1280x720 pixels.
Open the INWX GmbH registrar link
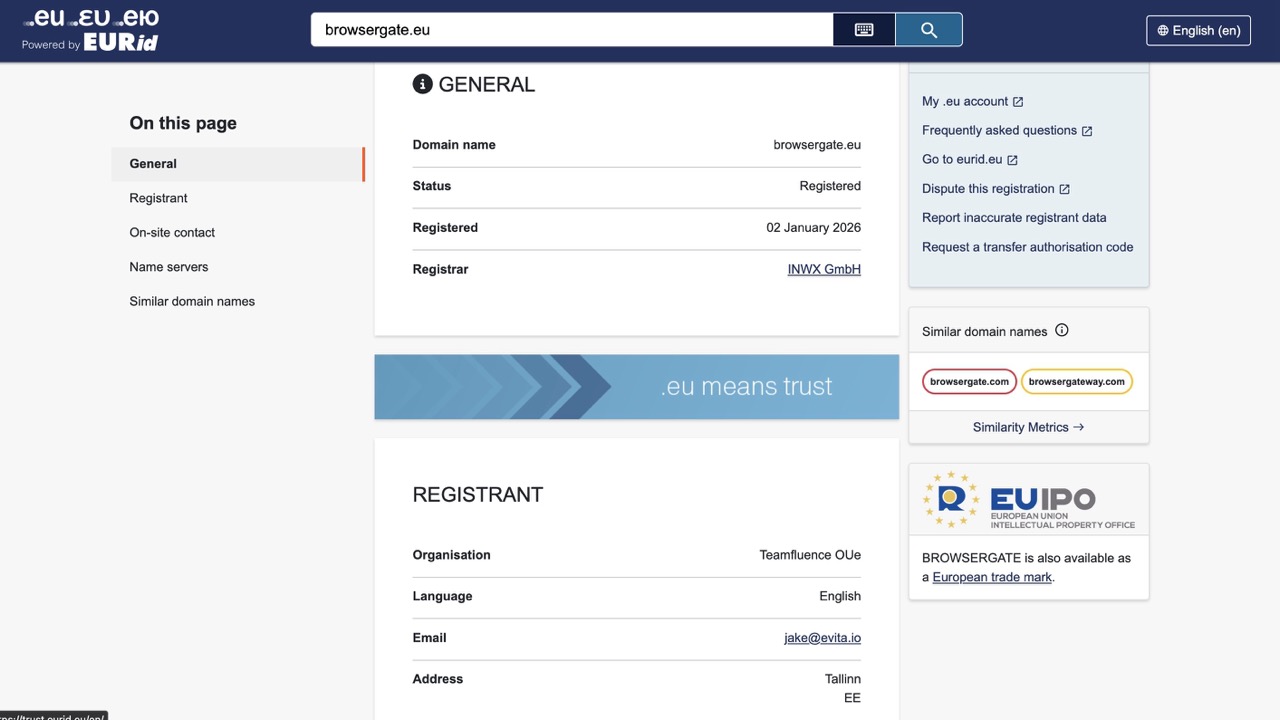click(x=824, y=269)
